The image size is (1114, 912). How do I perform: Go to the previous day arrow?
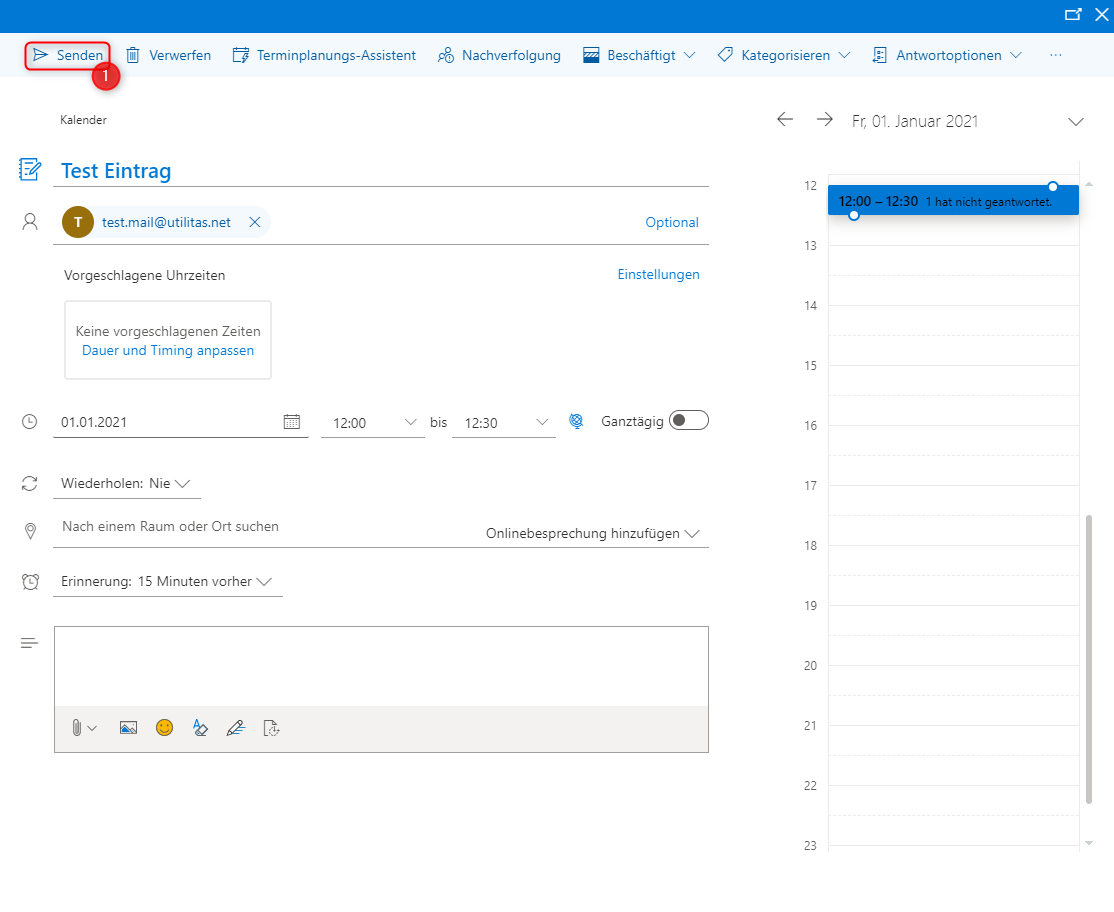(785, 120)
